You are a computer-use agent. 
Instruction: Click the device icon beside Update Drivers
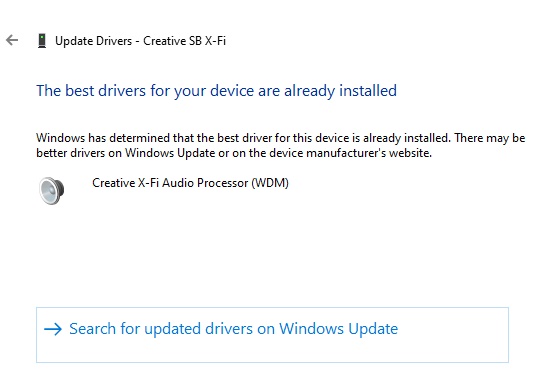(x=42, y=41)
